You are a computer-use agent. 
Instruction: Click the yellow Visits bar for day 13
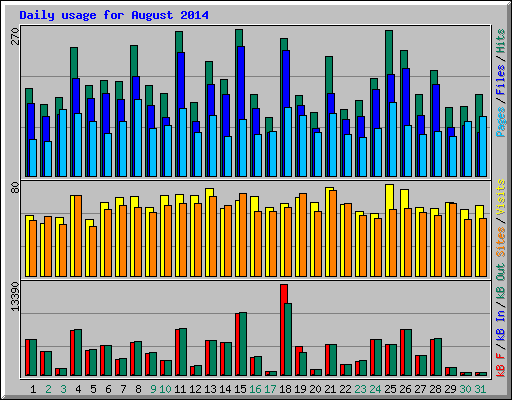pos(208,232)
